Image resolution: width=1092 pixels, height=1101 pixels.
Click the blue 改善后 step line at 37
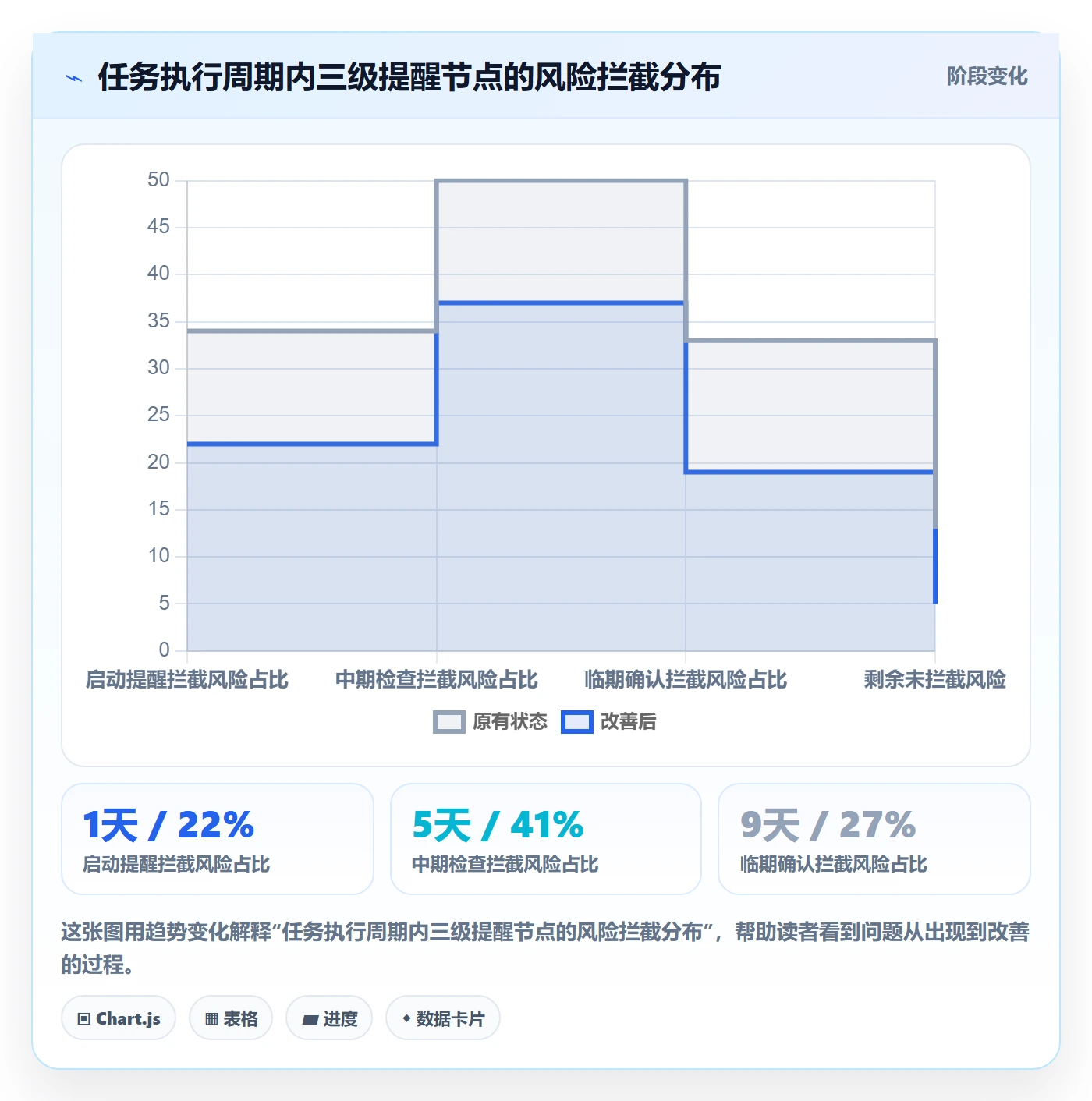(x=561, y=303)
